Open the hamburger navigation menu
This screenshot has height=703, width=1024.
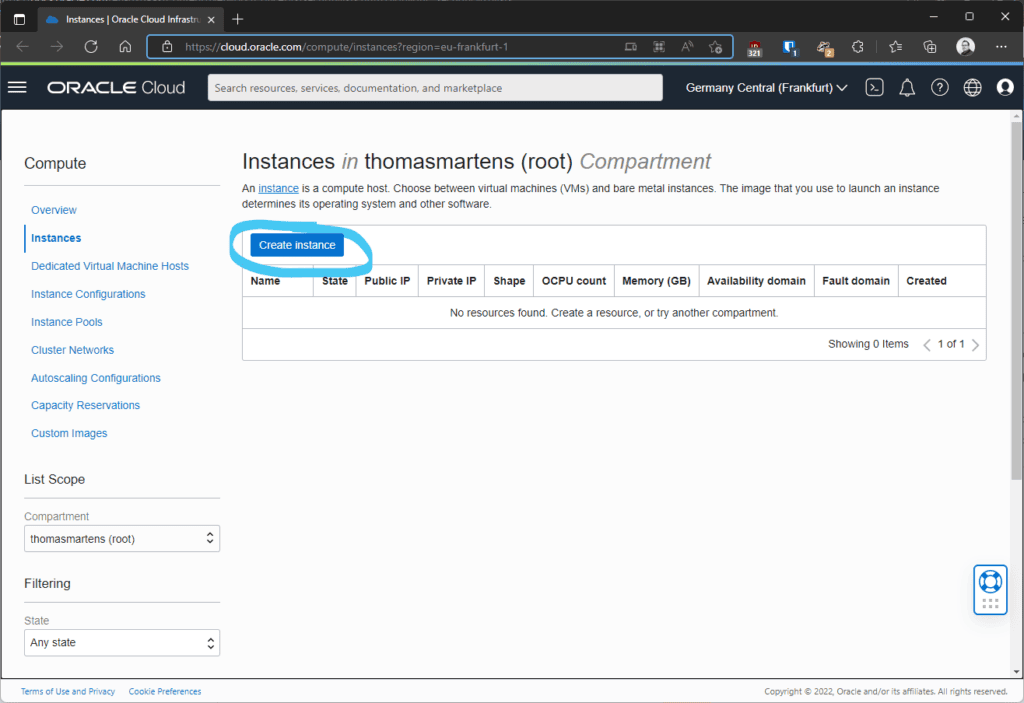point(17,87)
